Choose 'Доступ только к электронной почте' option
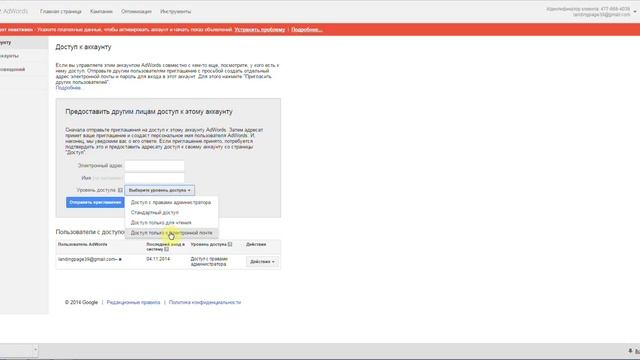This screenshot has height=360, width=640. point(171,233)
